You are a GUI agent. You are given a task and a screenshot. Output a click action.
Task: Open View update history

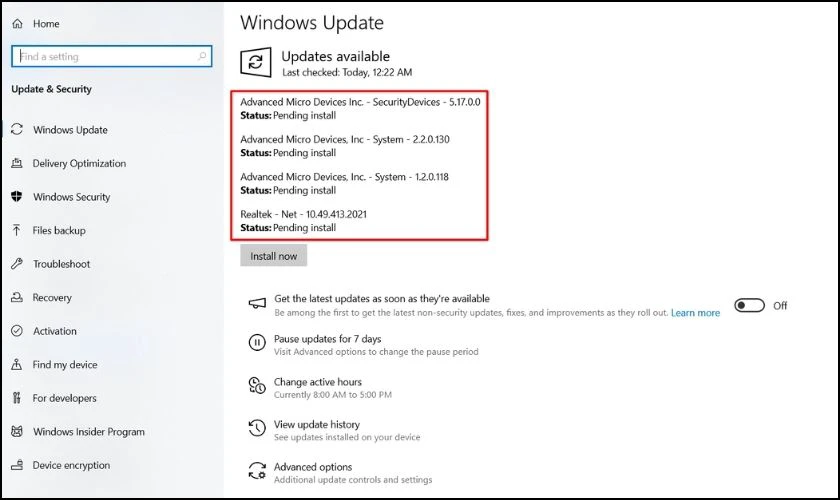pyautogui.click(x=317, y=424)
